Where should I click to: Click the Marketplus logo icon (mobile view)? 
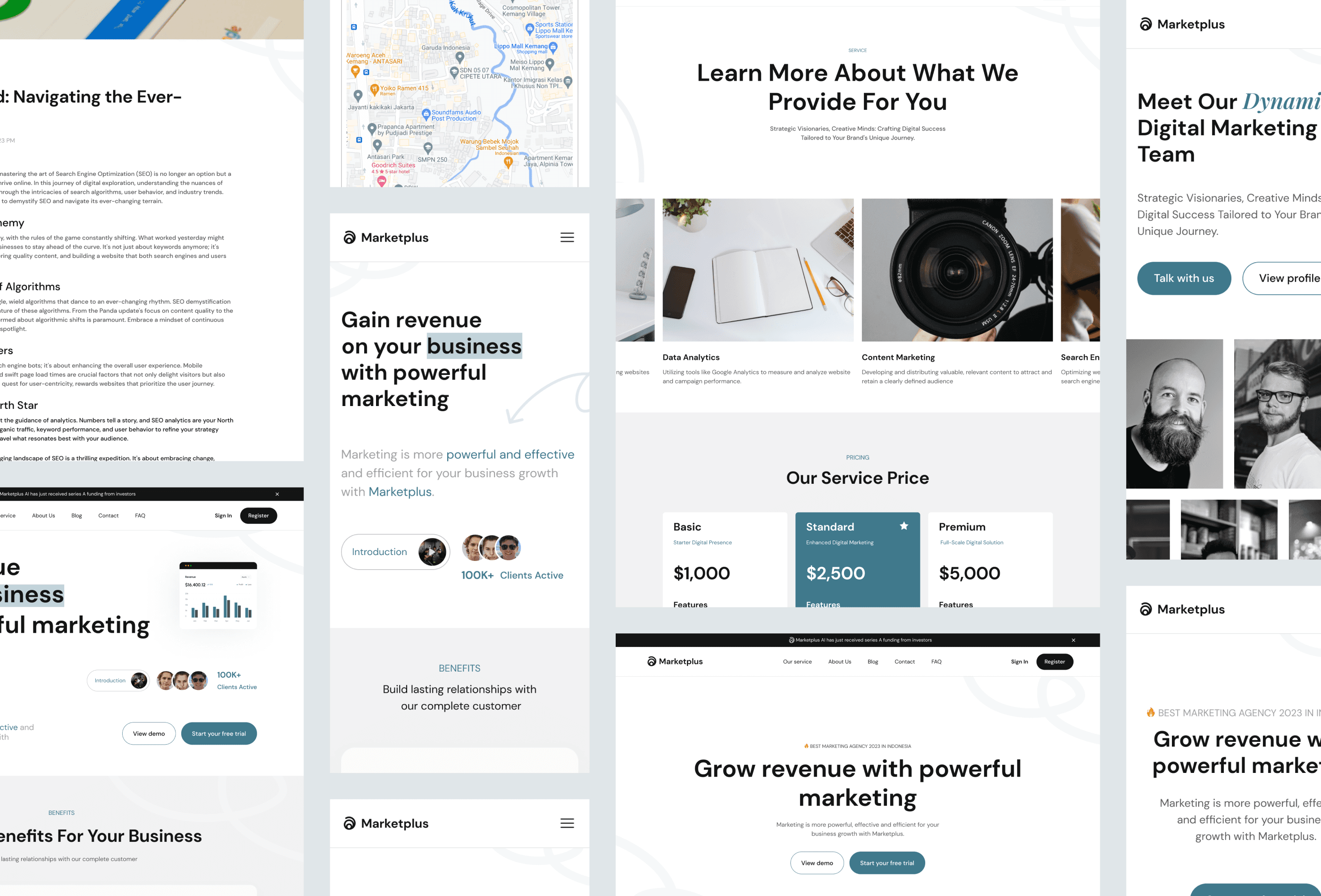(x=349, y=237)
